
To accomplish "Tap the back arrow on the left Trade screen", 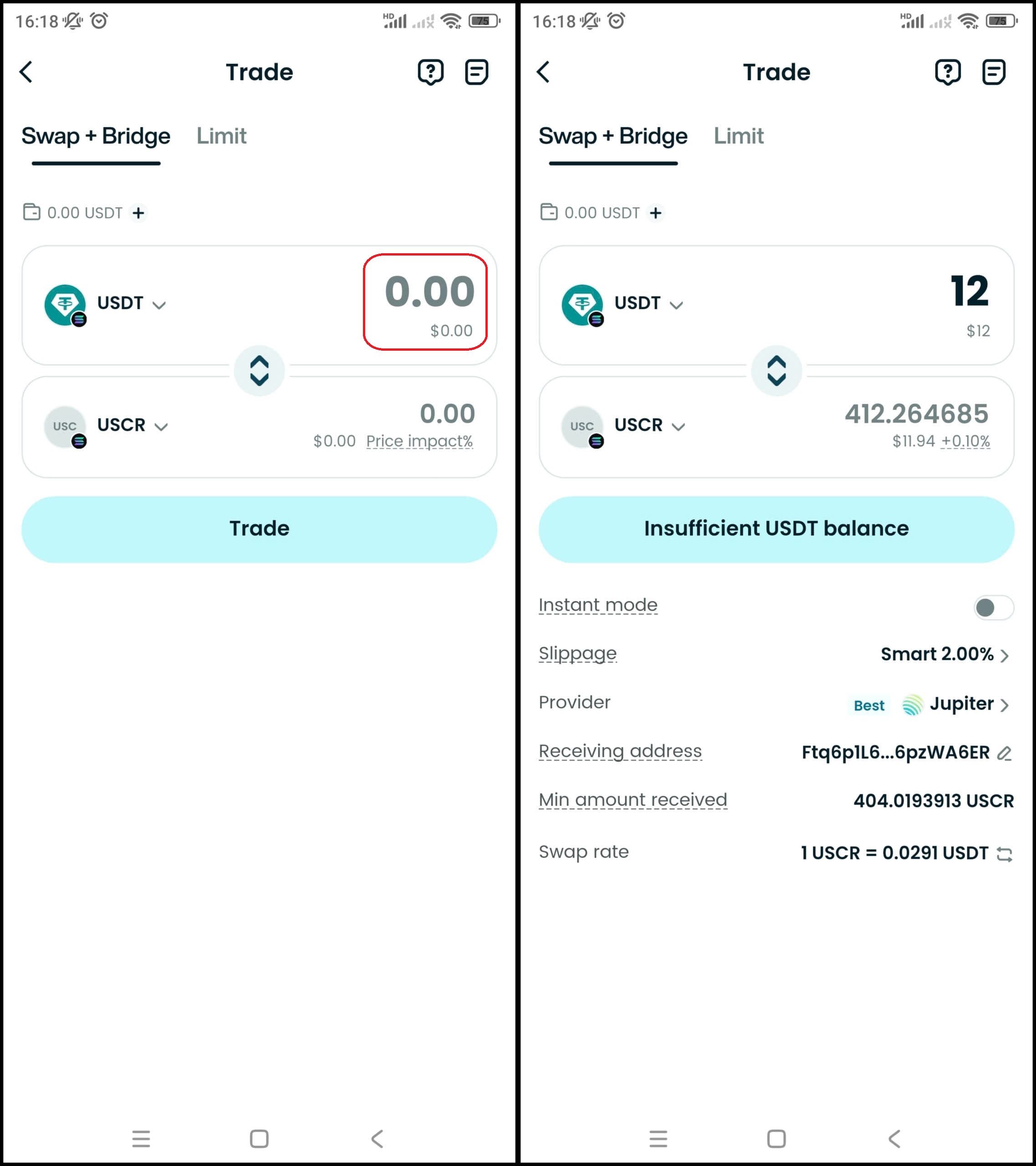I will coord(26,72).
